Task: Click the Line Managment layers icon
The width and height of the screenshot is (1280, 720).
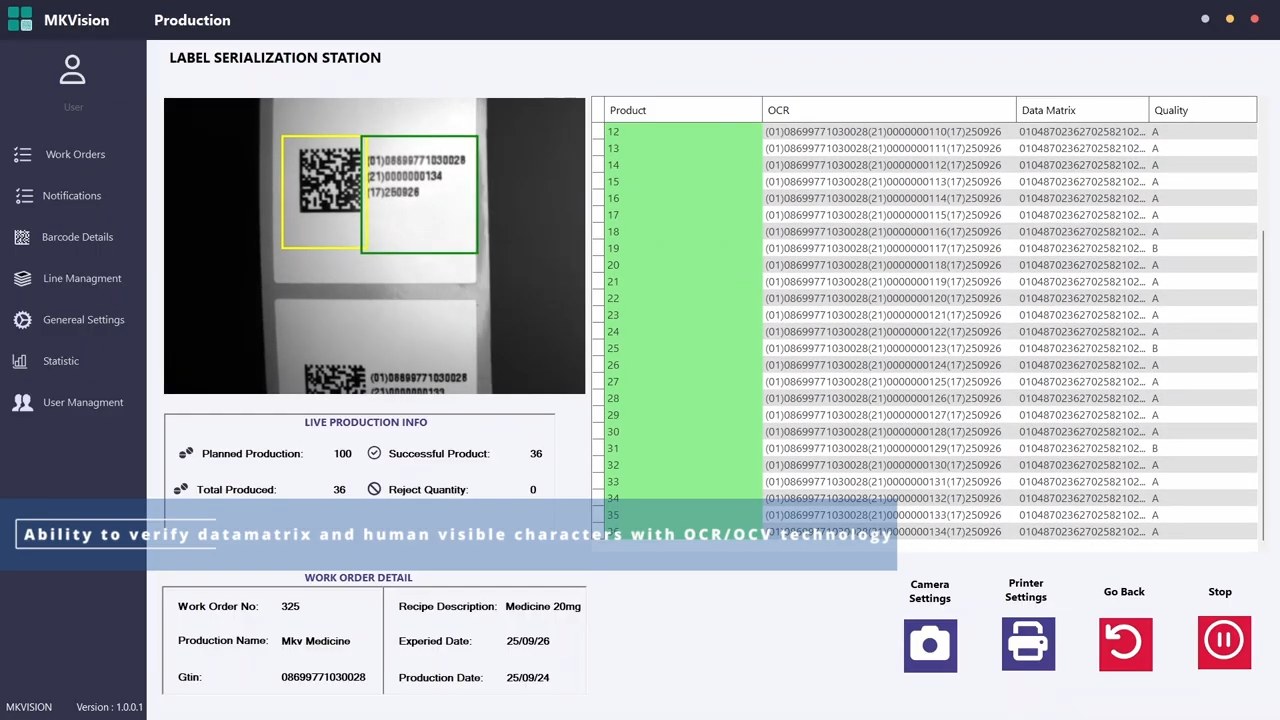Action: click(22, 279)
